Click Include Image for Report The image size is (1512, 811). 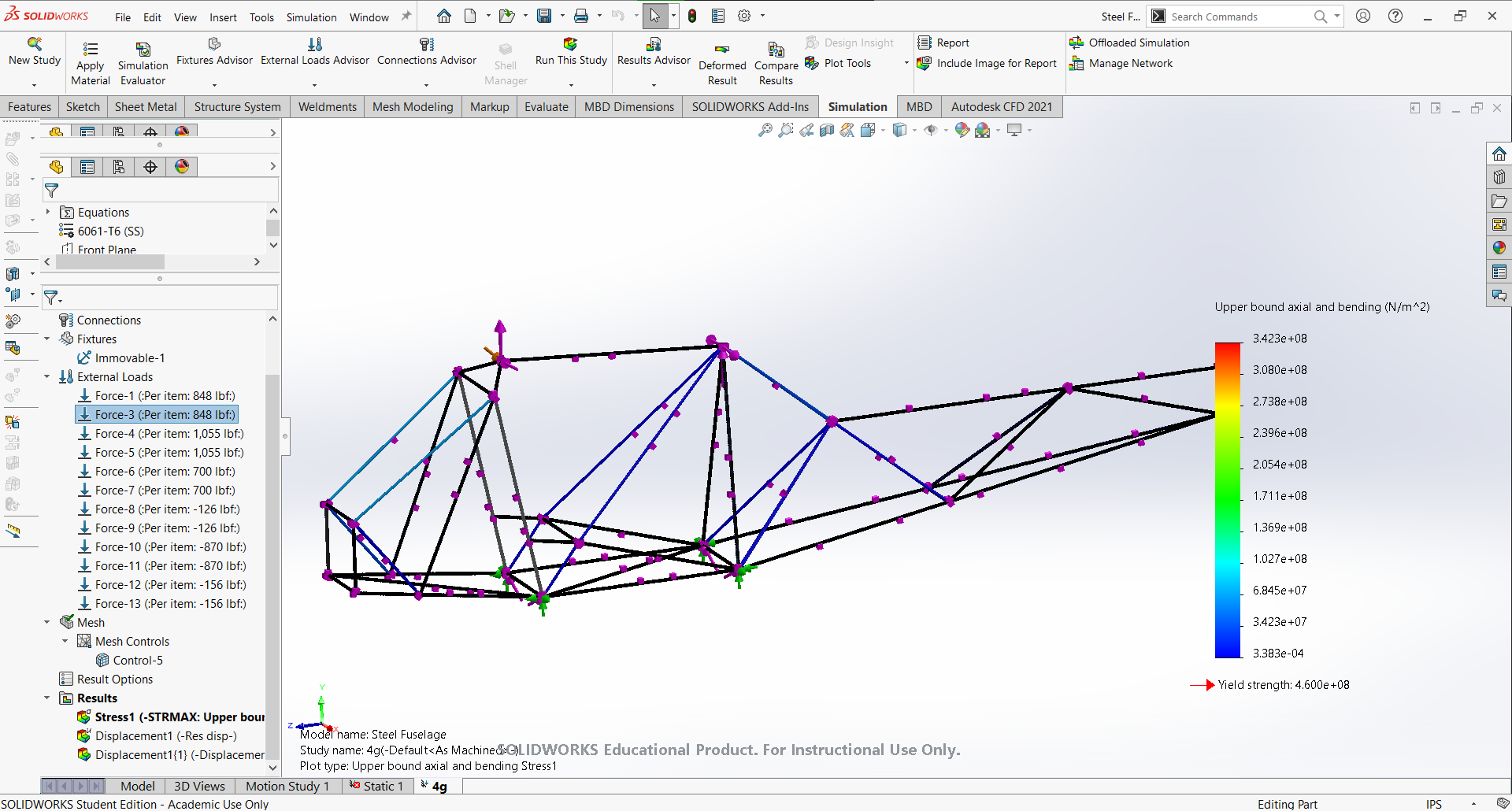pos(987,63)
